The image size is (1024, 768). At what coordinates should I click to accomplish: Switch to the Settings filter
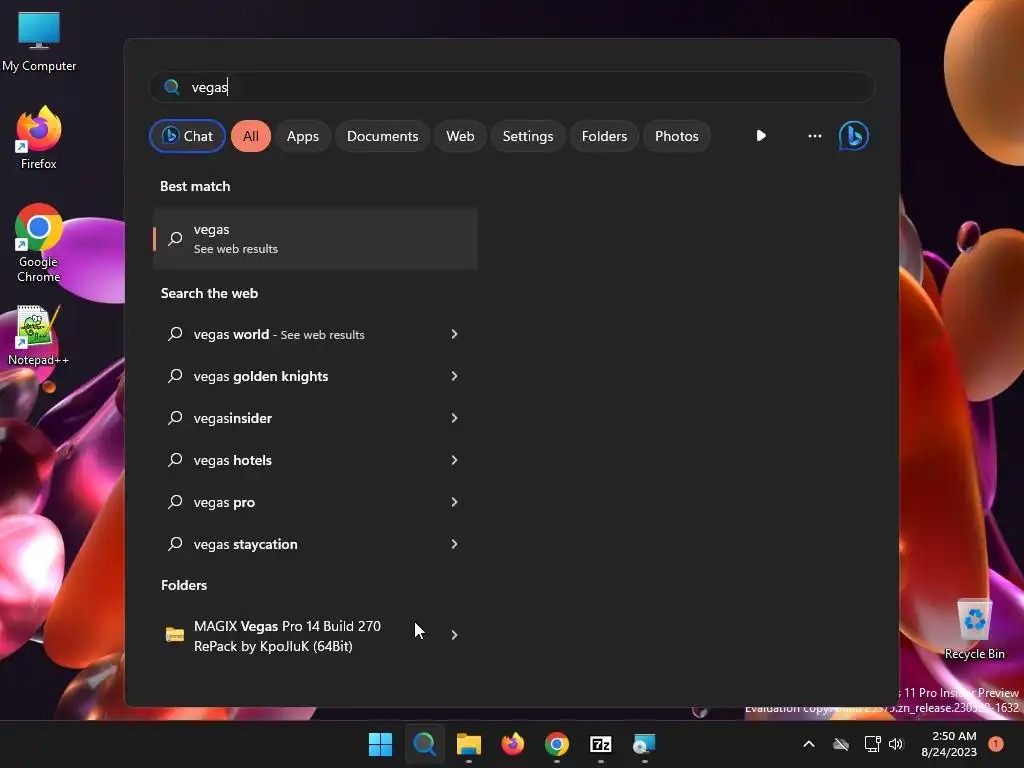coord(528,136)
